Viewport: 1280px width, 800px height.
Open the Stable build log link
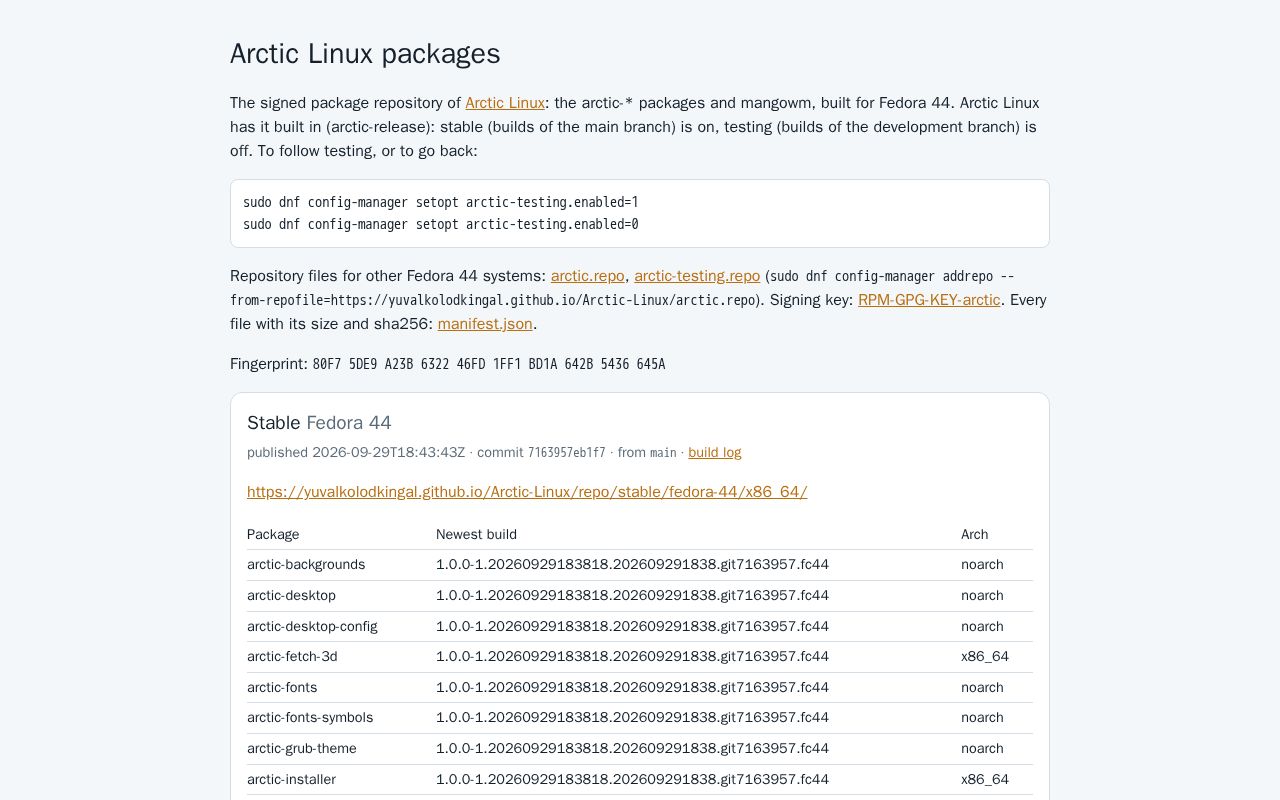pyautogui.click(x=715, y=452)
